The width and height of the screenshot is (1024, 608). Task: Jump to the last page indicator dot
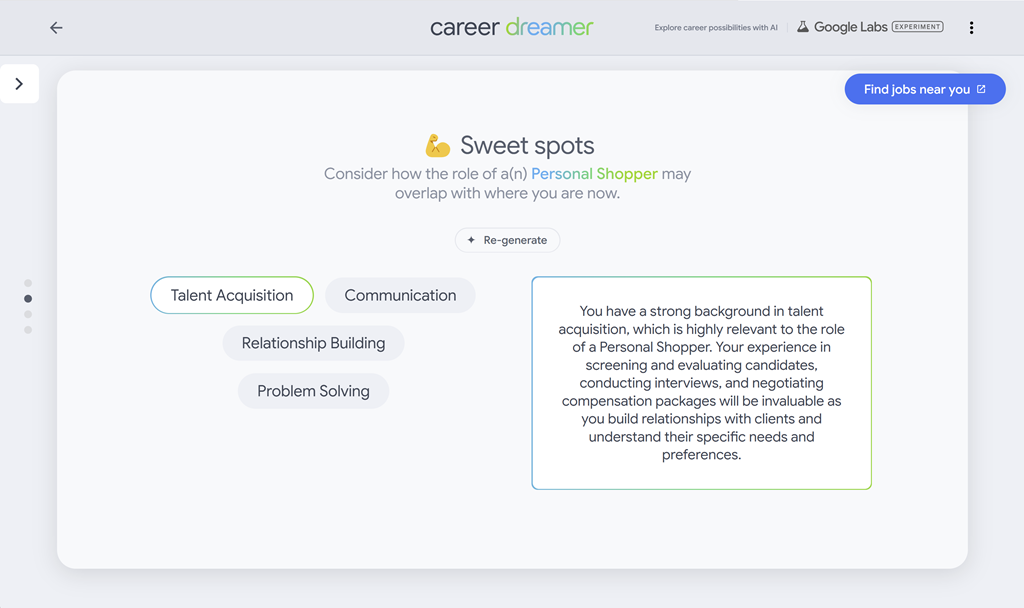[28, 330]
